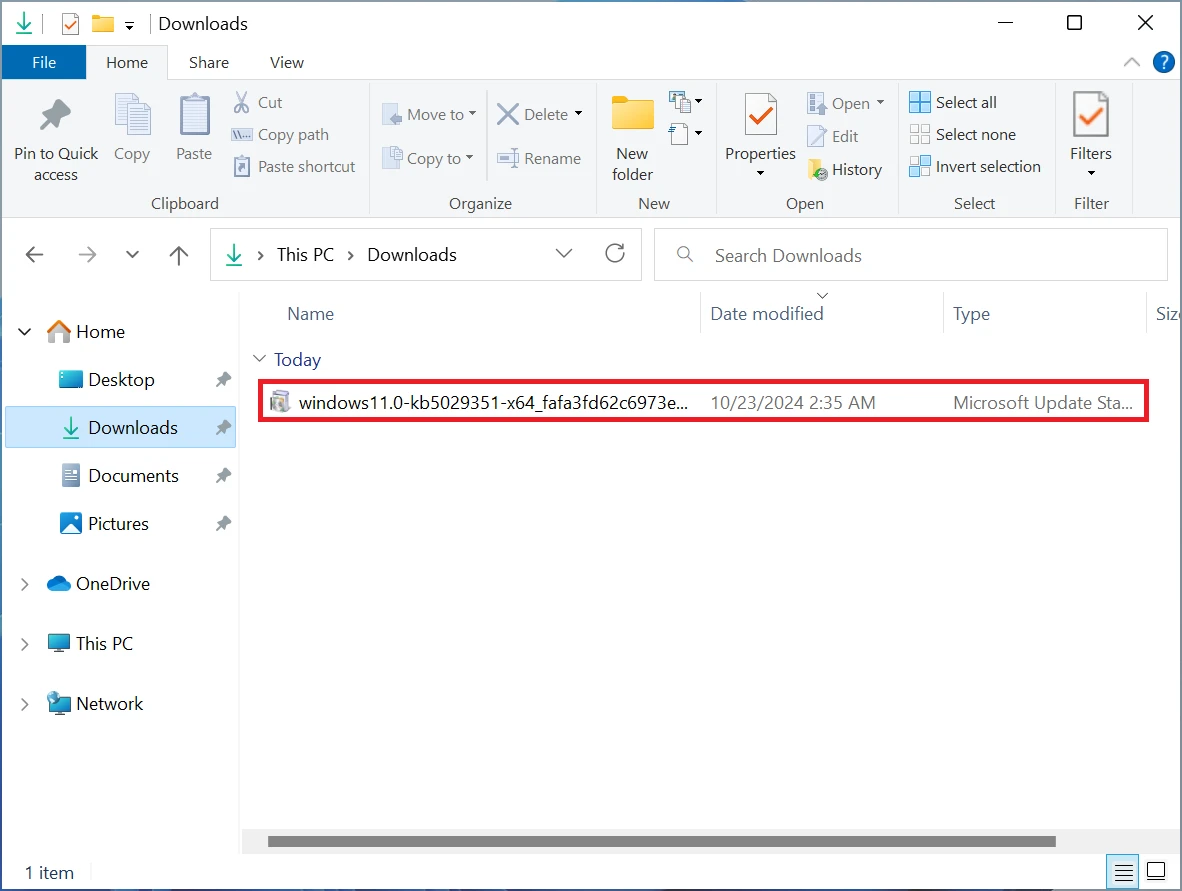Click the Search Downloads field
Screen dimensions: 1182x891
911,255
